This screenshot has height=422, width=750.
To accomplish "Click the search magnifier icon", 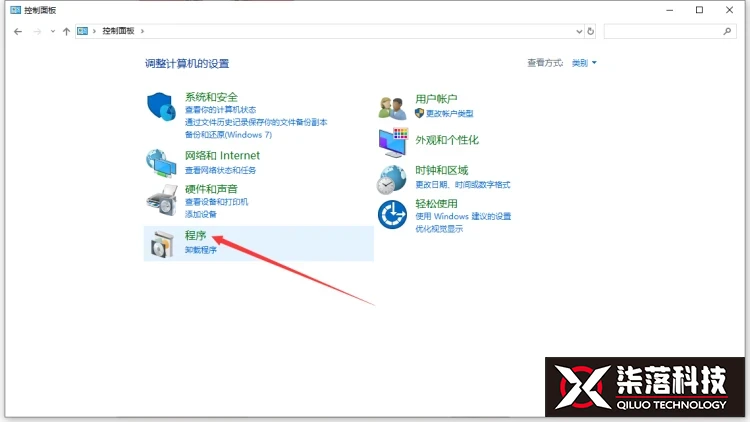I will click(727, 32).
